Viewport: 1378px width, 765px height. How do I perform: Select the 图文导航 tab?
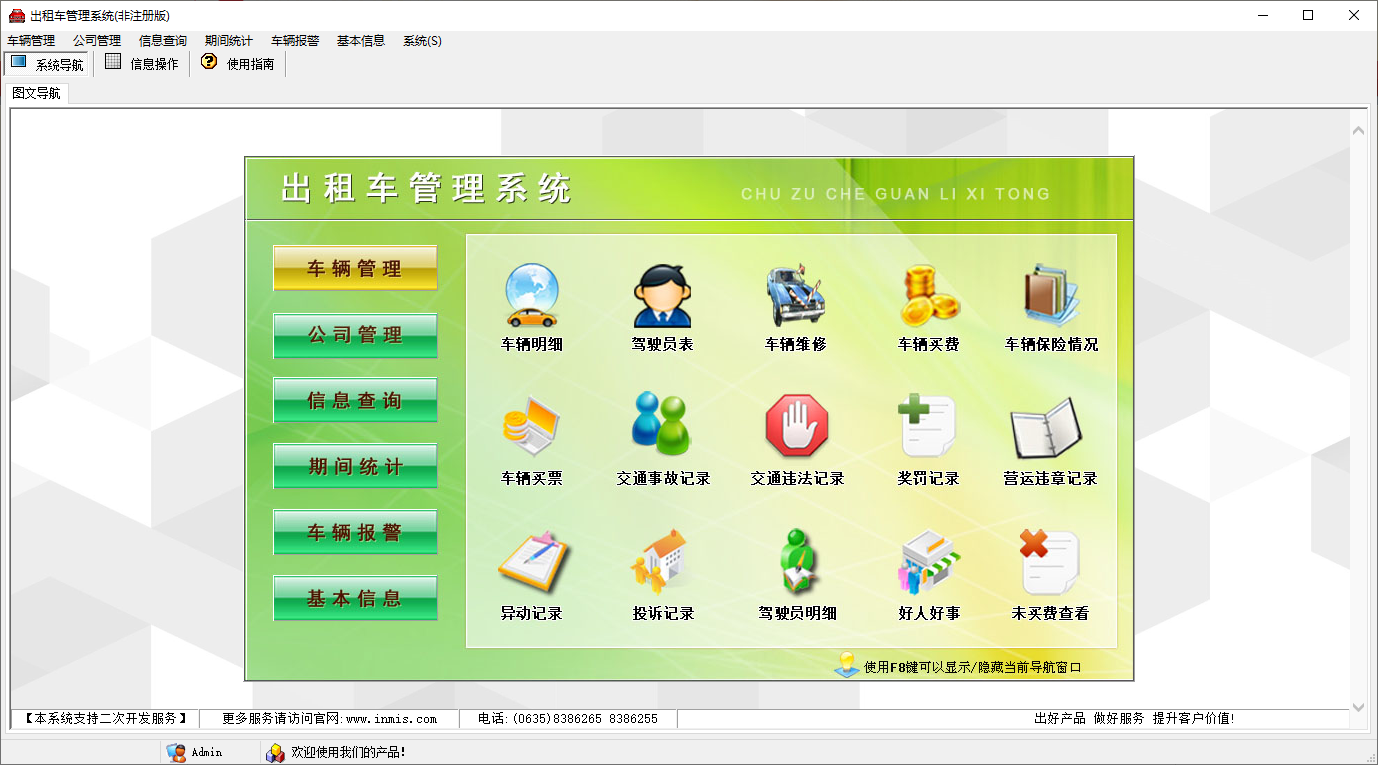pos(37,93)
